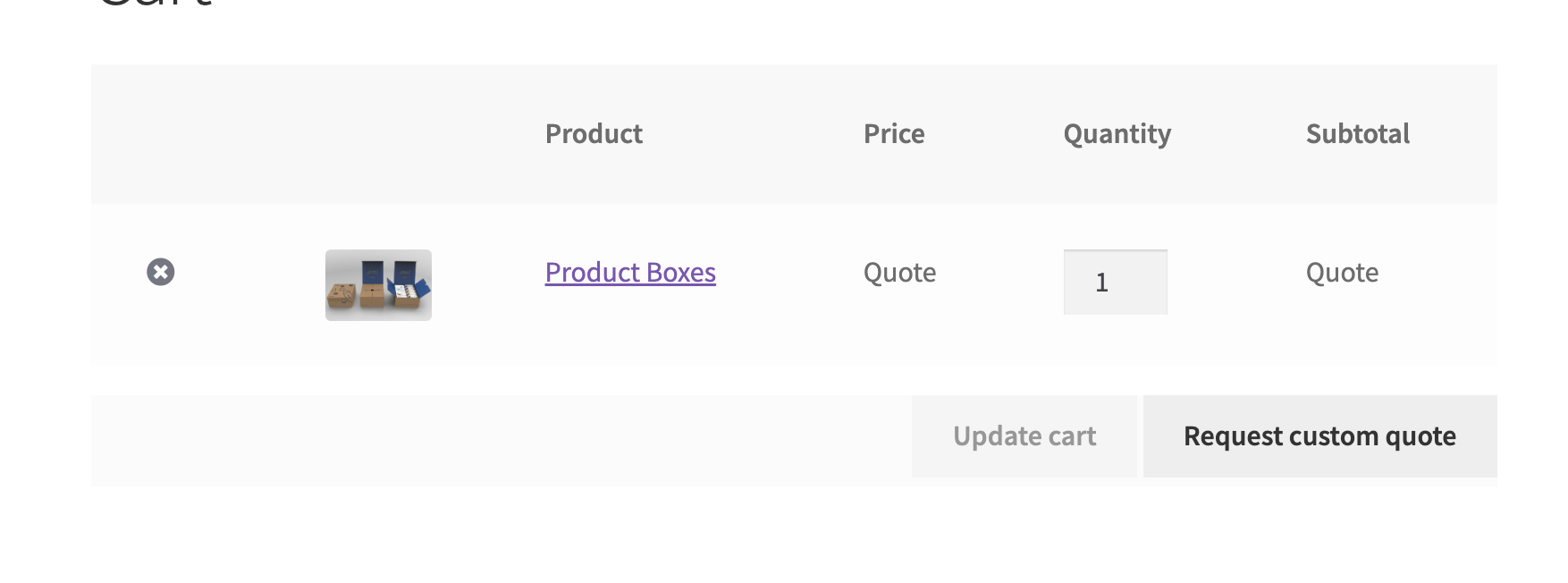Select the Quantity column header
The width and height of the screenshot is (1568, 583).
point(1117,134)
